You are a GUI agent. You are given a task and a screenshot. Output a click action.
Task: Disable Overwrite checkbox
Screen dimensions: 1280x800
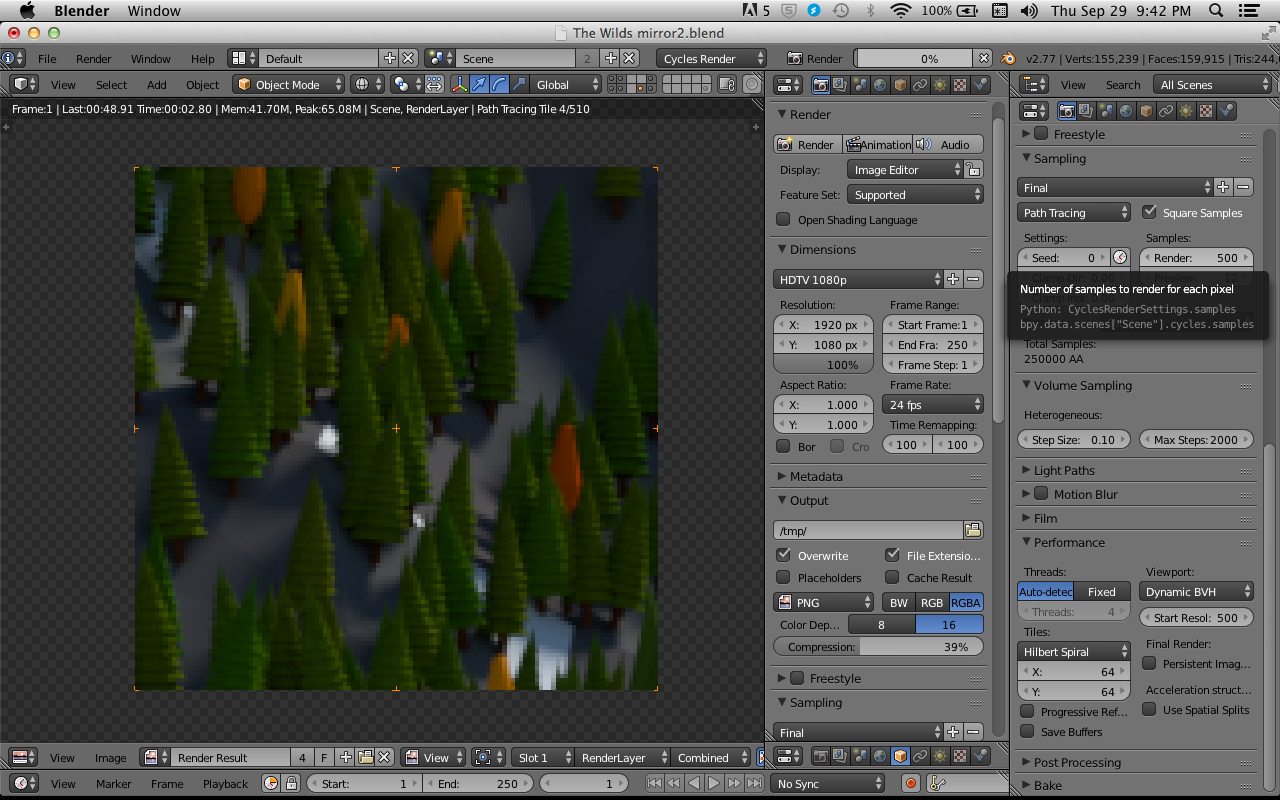pos(783,555)
